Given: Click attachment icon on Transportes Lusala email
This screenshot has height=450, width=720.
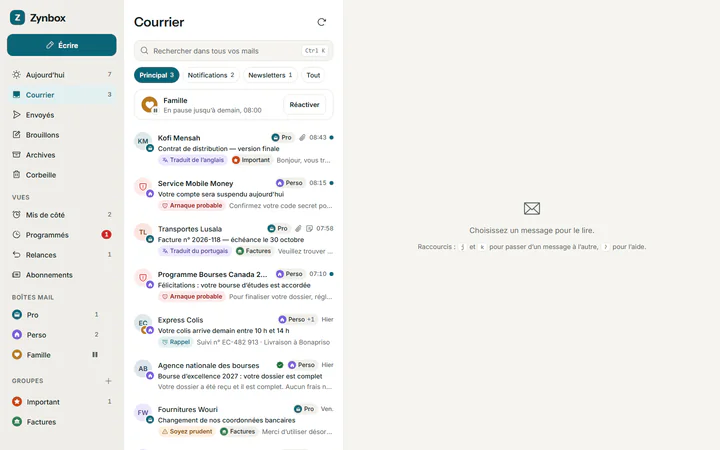Looking at the screenshot, I should (298, 228).
